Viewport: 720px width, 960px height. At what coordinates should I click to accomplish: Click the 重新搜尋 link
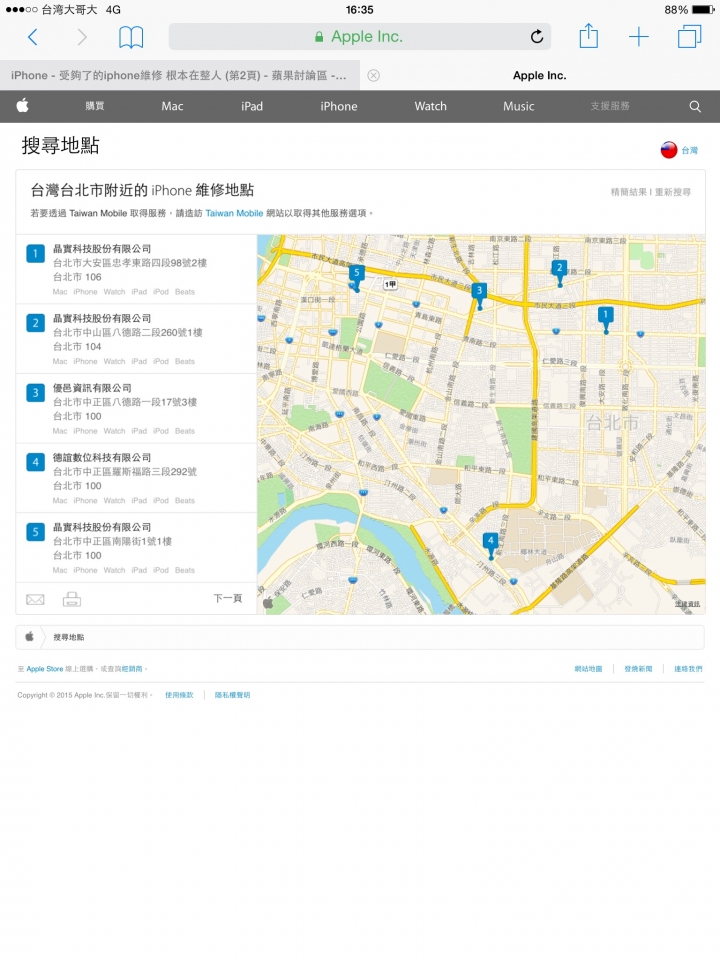coord(672,192)
